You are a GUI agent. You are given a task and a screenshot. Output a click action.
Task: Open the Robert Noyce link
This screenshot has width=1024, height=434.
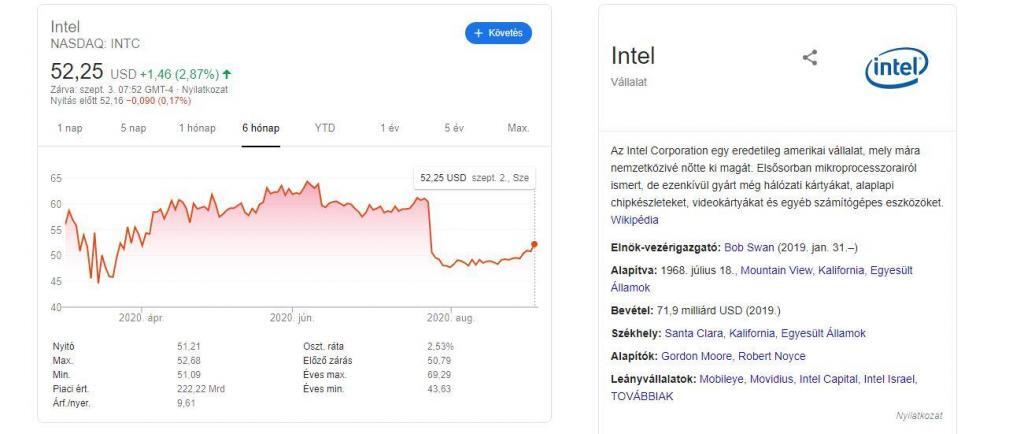pos(772,356)
